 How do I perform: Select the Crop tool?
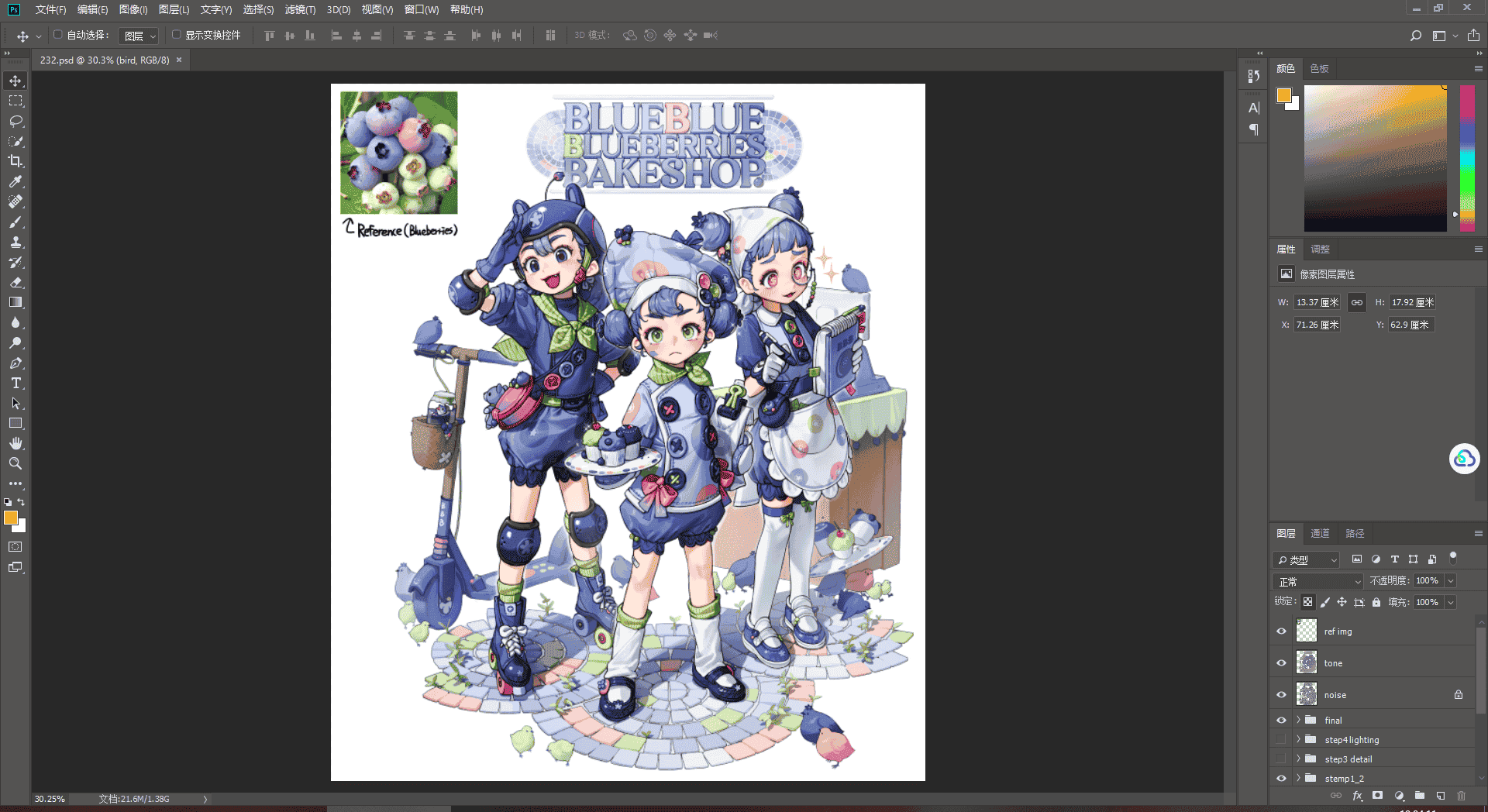coord(15,161)
